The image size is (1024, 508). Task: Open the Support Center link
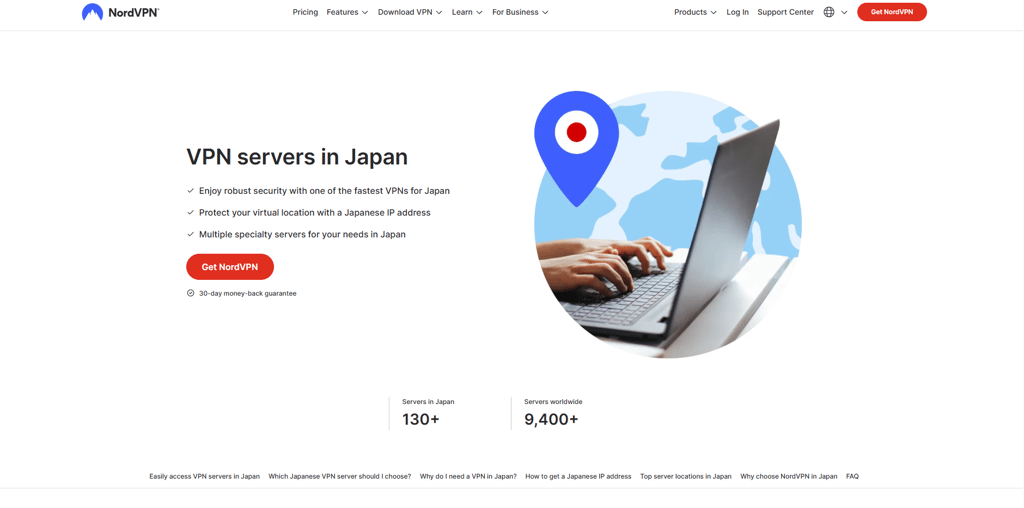pyautogui.click(x=786, y=12)
